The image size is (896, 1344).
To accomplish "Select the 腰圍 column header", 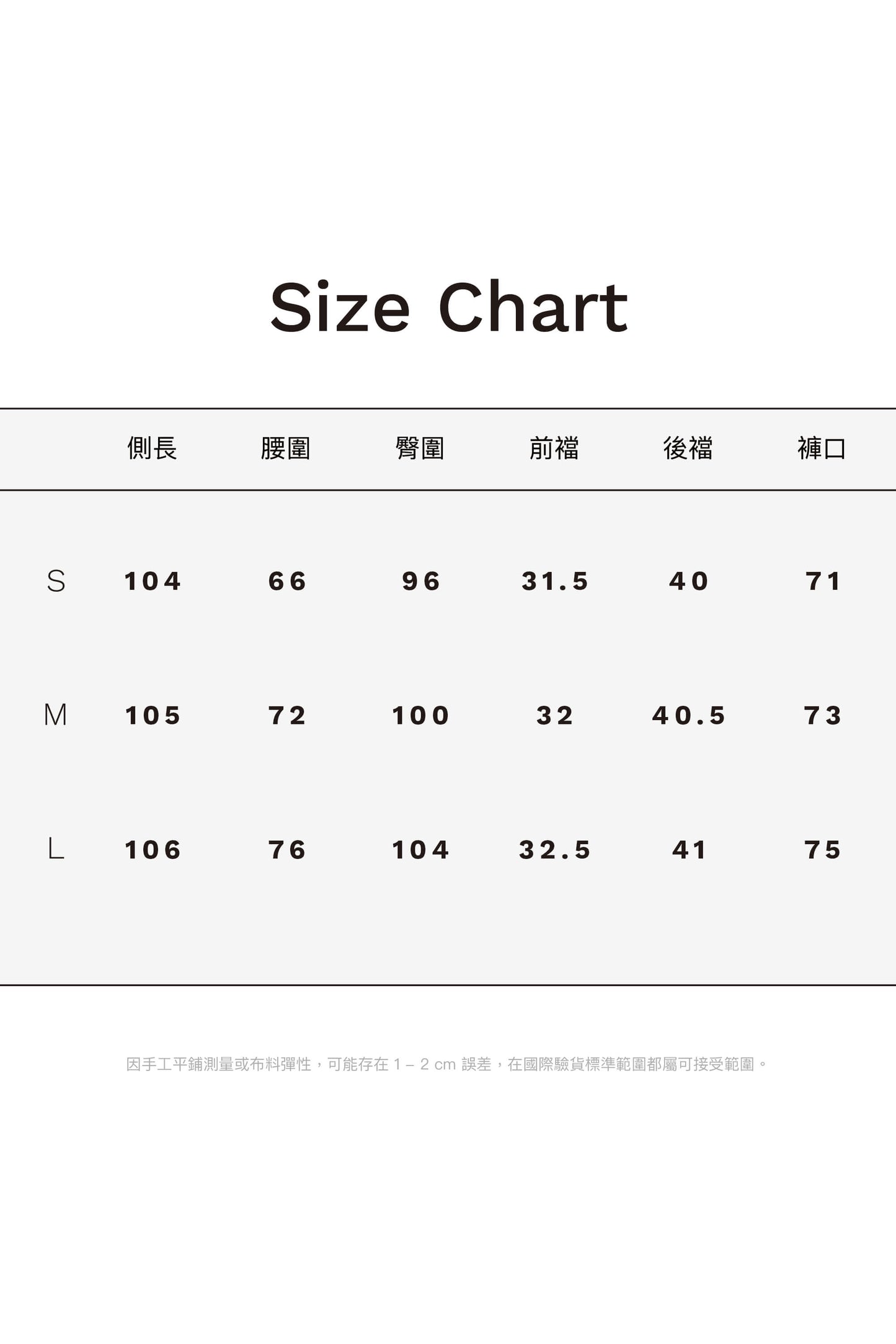I will pyautogui.click(x=286, y=448).
